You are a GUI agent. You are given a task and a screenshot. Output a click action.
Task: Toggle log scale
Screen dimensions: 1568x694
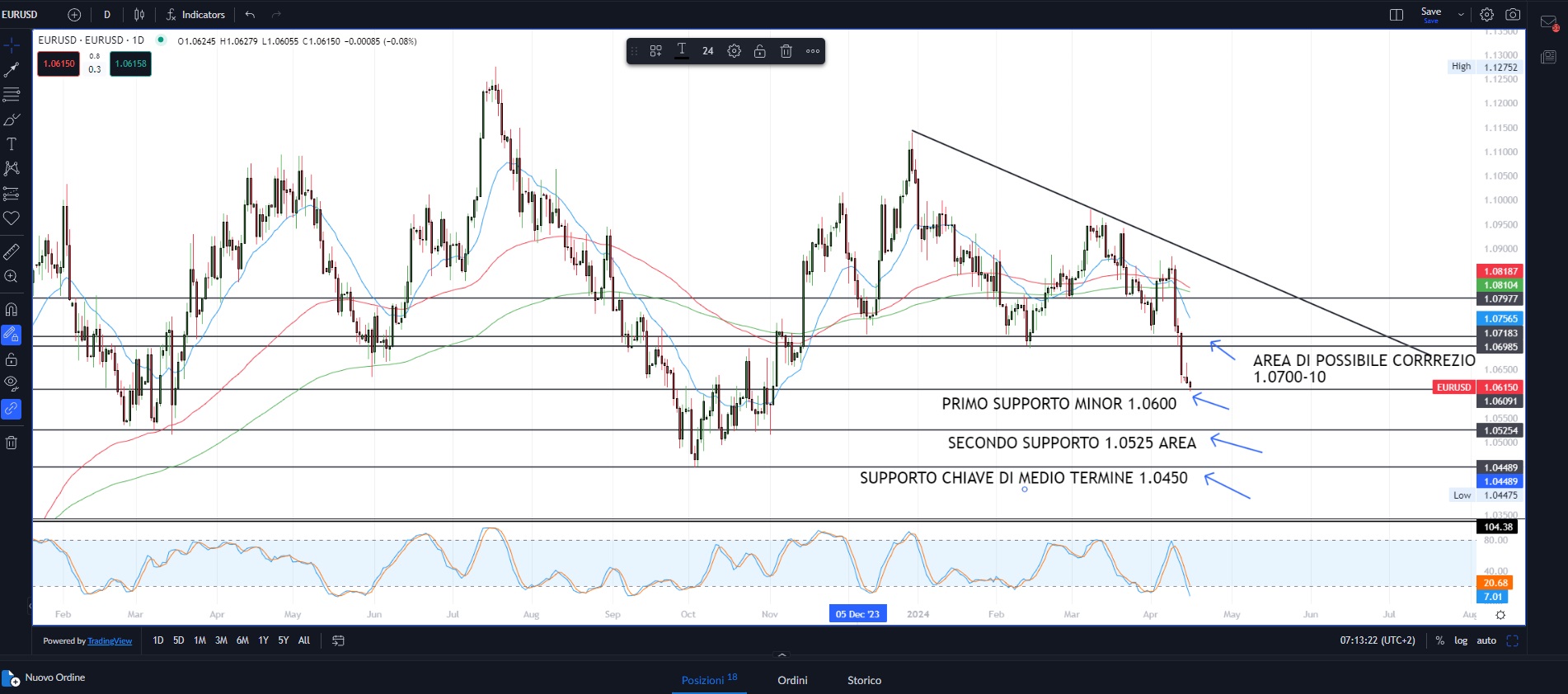coord(1461,640)
